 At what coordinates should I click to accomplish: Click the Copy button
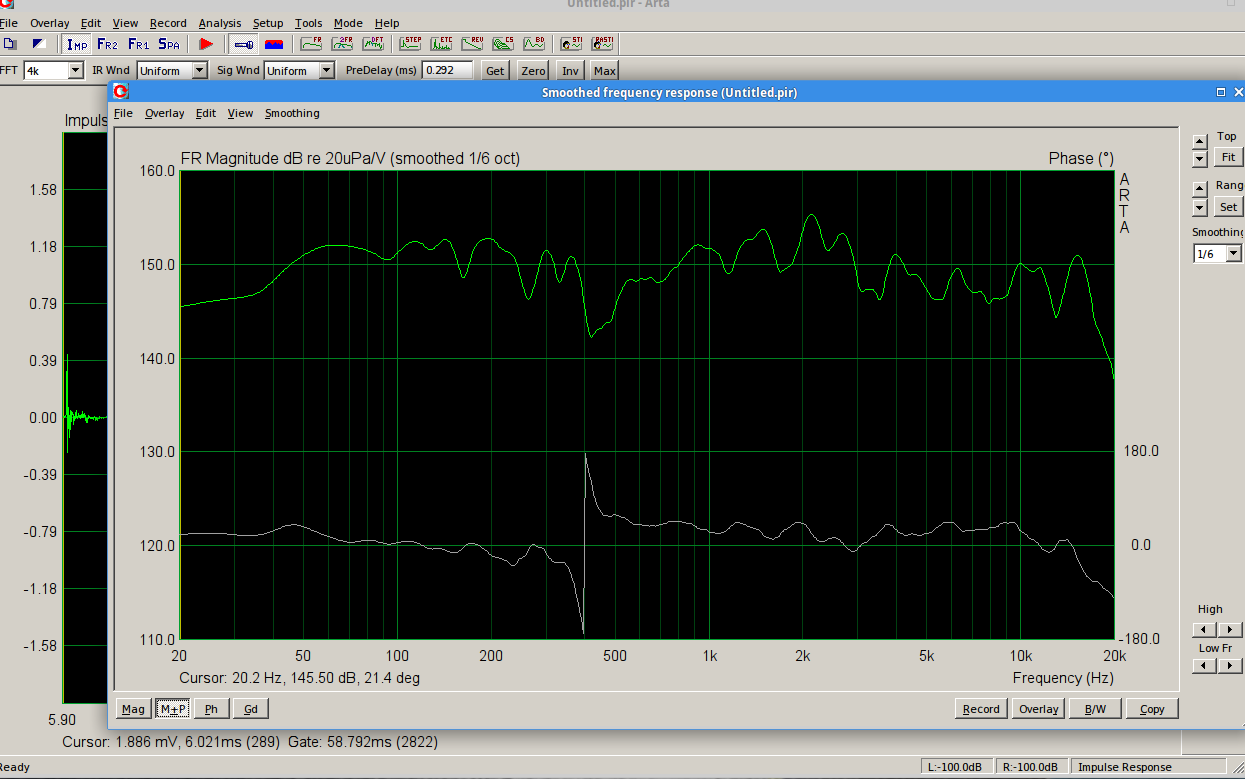click(x=1152, y=709)
